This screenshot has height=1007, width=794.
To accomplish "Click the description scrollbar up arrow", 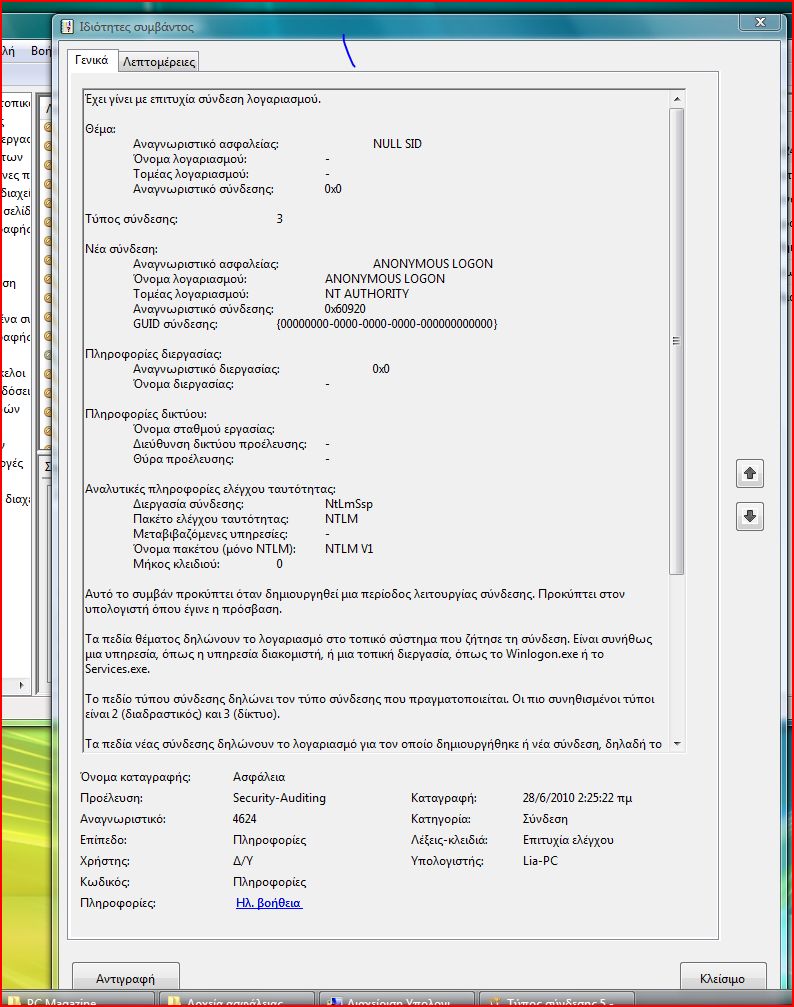I will pos(676,99).
